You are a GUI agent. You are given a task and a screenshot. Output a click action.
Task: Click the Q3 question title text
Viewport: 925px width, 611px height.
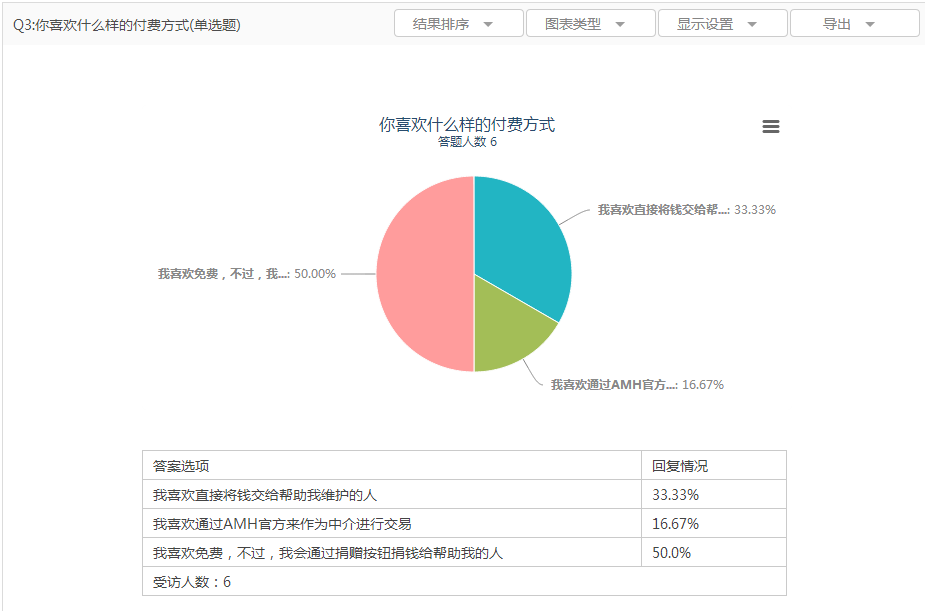tap(127, 25)
